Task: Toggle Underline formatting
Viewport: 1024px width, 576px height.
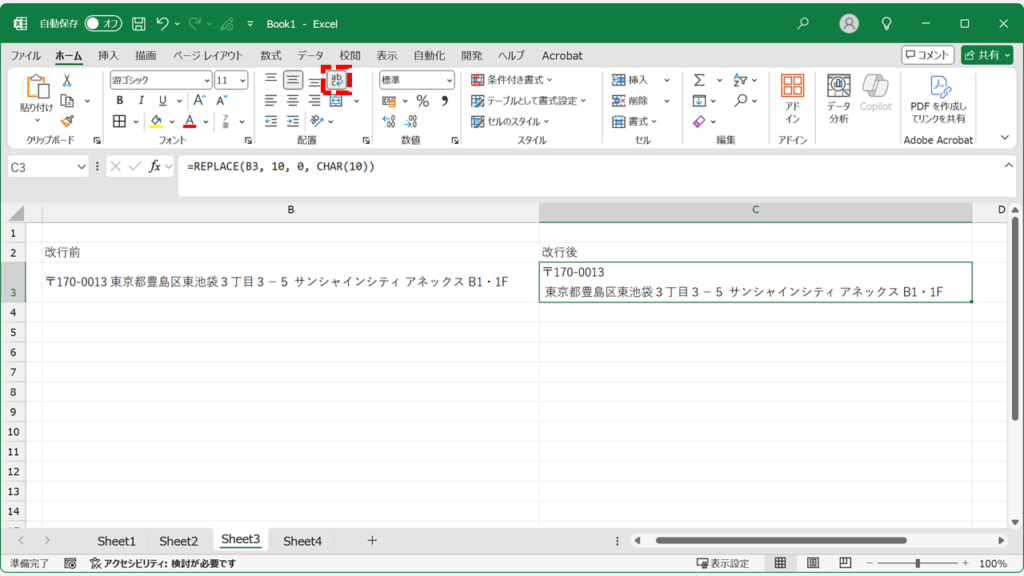Action: click(x=163, y=101)
